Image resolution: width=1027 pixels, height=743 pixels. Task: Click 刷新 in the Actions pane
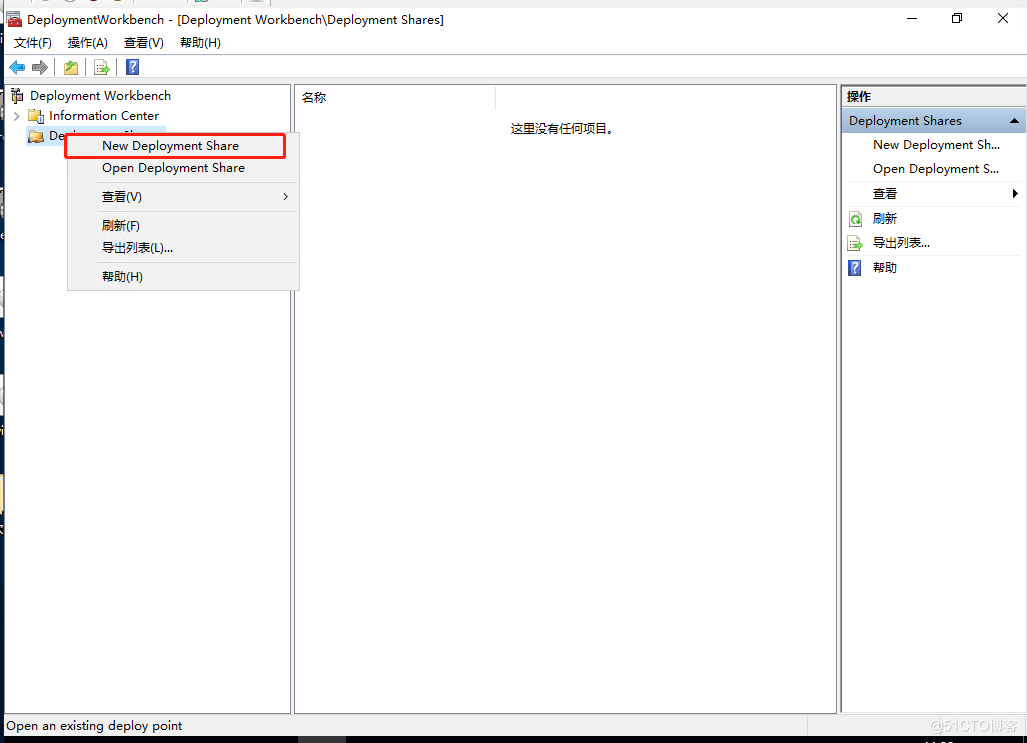[884, 219]
